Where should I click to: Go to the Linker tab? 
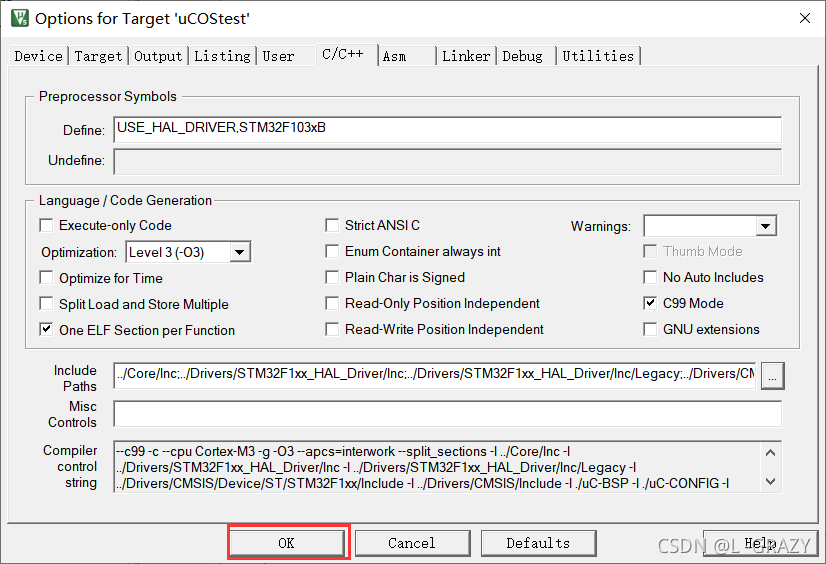[466, 56]
